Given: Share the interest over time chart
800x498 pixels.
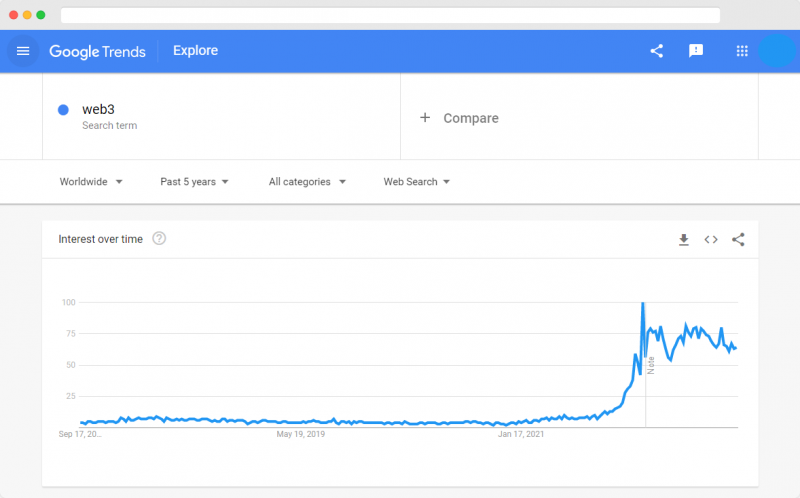Looking at the screenshot, I should pos(738,239).
